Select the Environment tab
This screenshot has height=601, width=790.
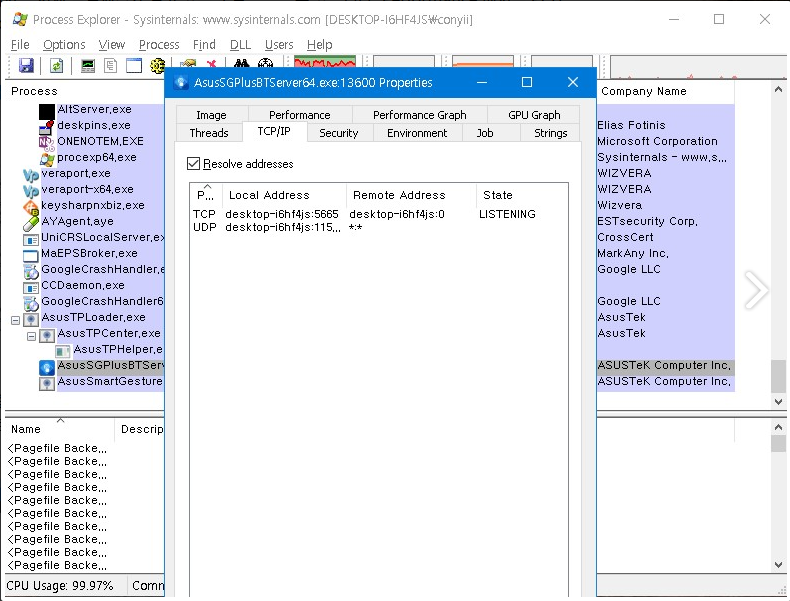(x=416, y=133)
